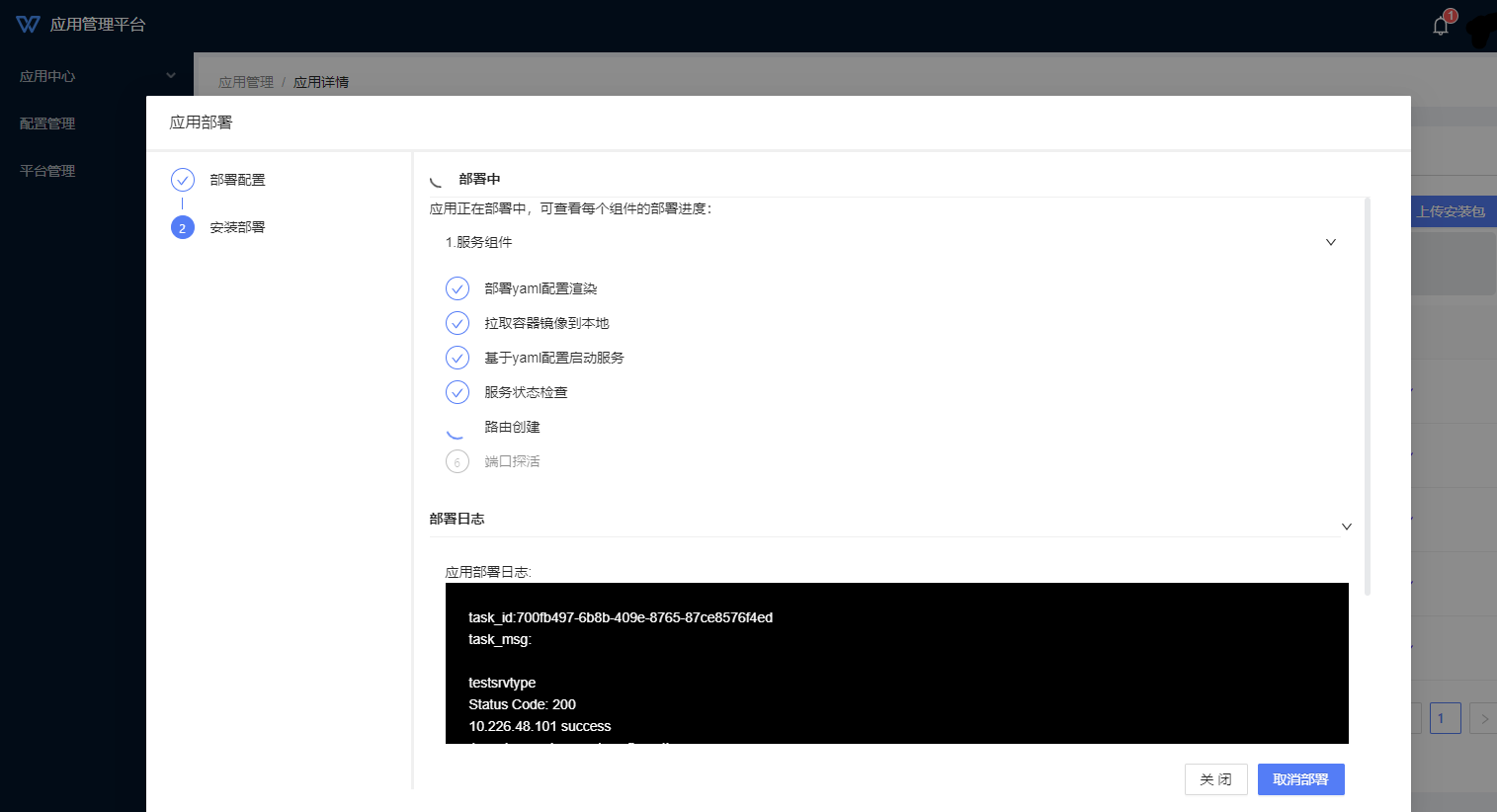The width and height of the screenshot is (1497, 812).
Task: Click the 部署配置 completed step checkmark
Action: click(x=183, y=180)
